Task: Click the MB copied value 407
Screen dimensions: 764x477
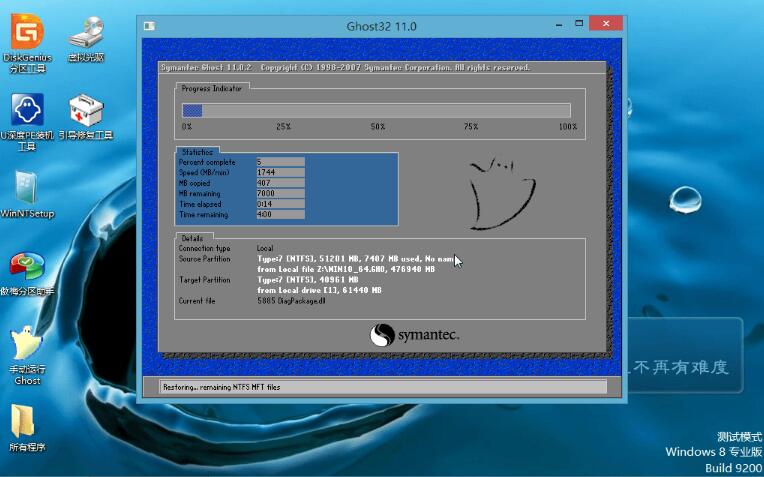Action: pyautogui.click(x=281, y=183)
